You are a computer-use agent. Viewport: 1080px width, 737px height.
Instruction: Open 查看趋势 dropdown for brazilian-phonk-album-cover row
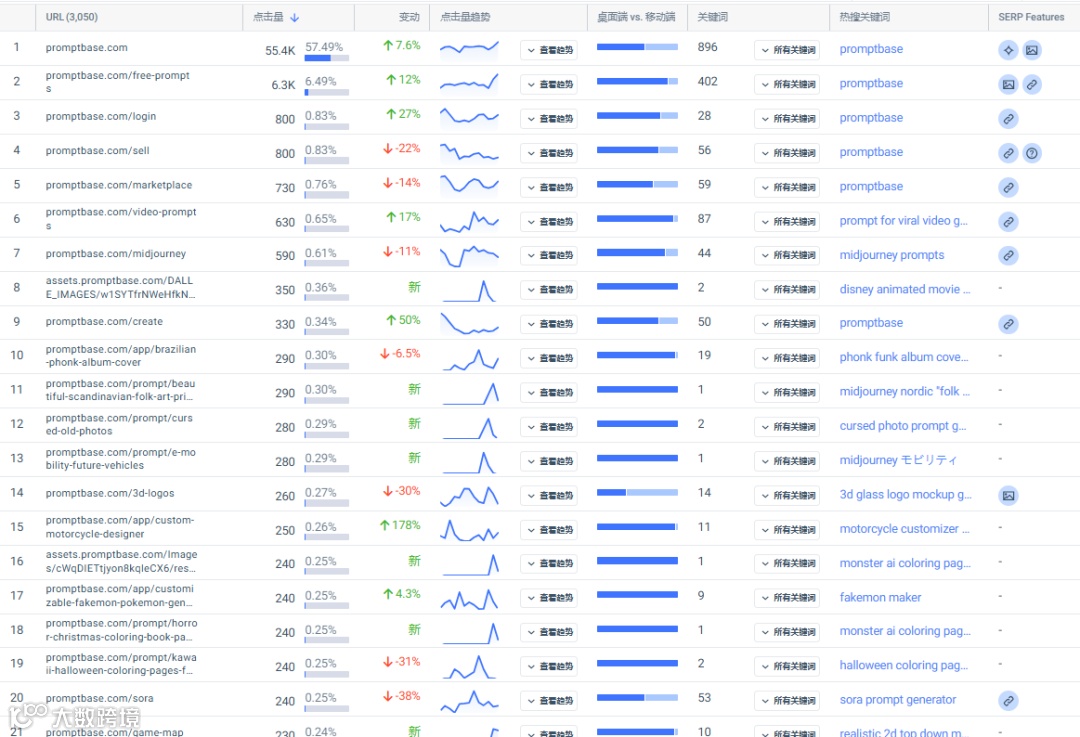(549, 358)
